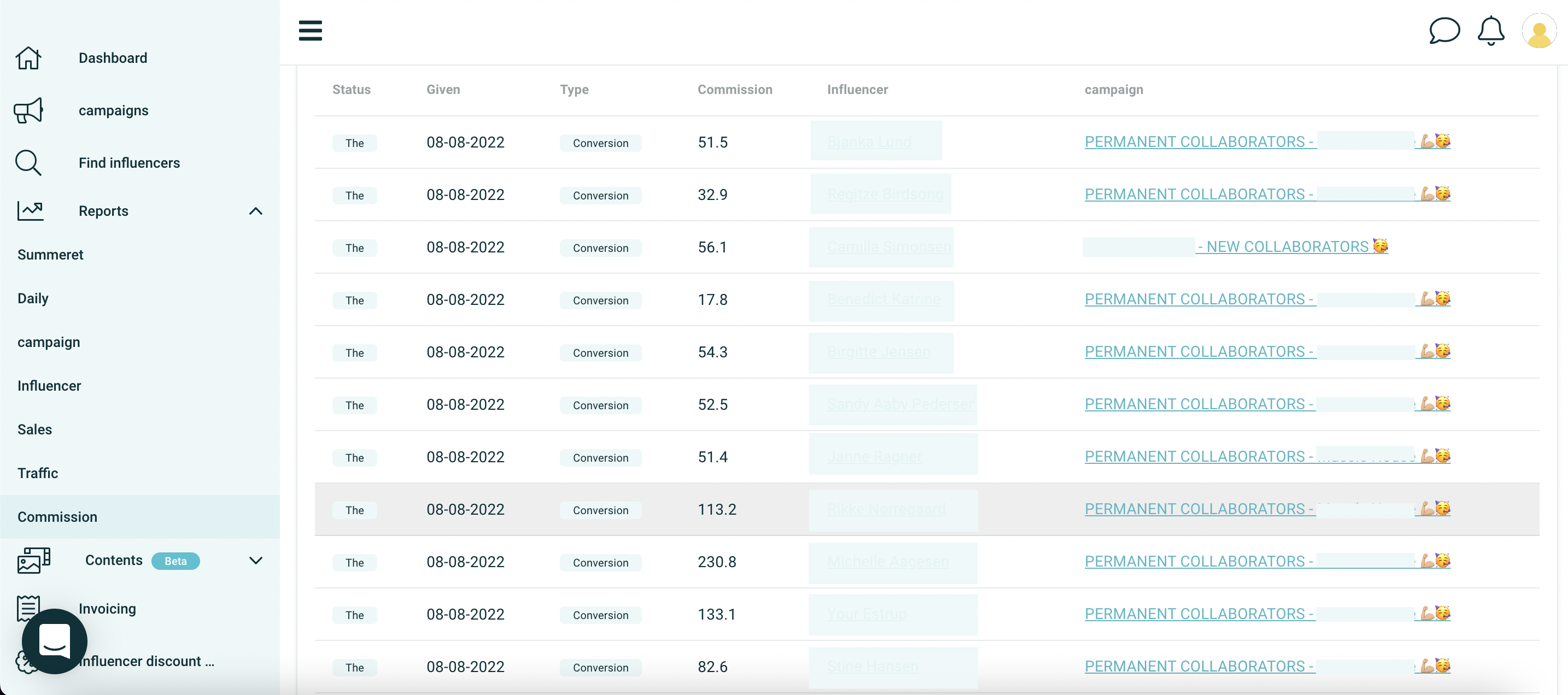Viewport: 1568px width, 695px height.
Task: Open the Invoicing menu item
Action: click(107, 609)
